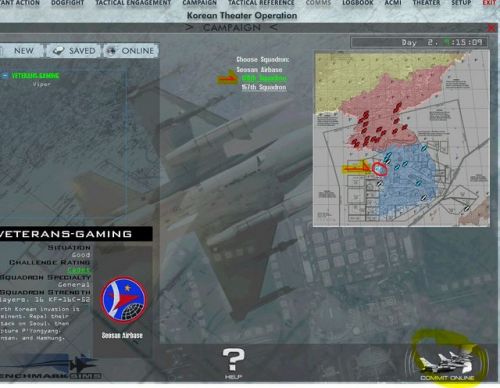Switch to the New campaign tab
The image size is (500, 388).
[22, 51]
